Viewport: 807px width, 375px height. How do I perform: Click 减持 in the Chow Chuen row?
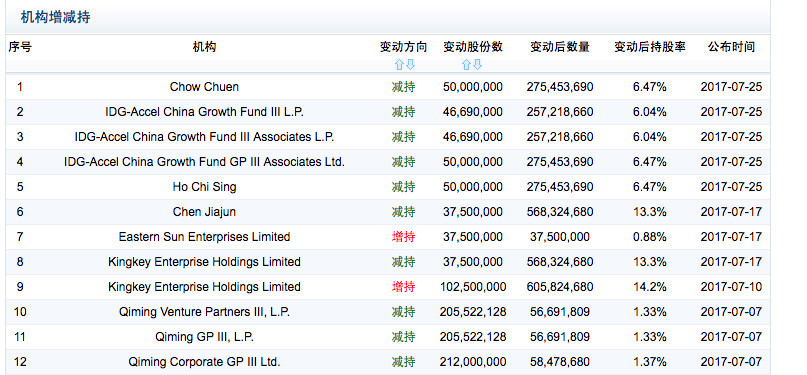pos(404,87)
